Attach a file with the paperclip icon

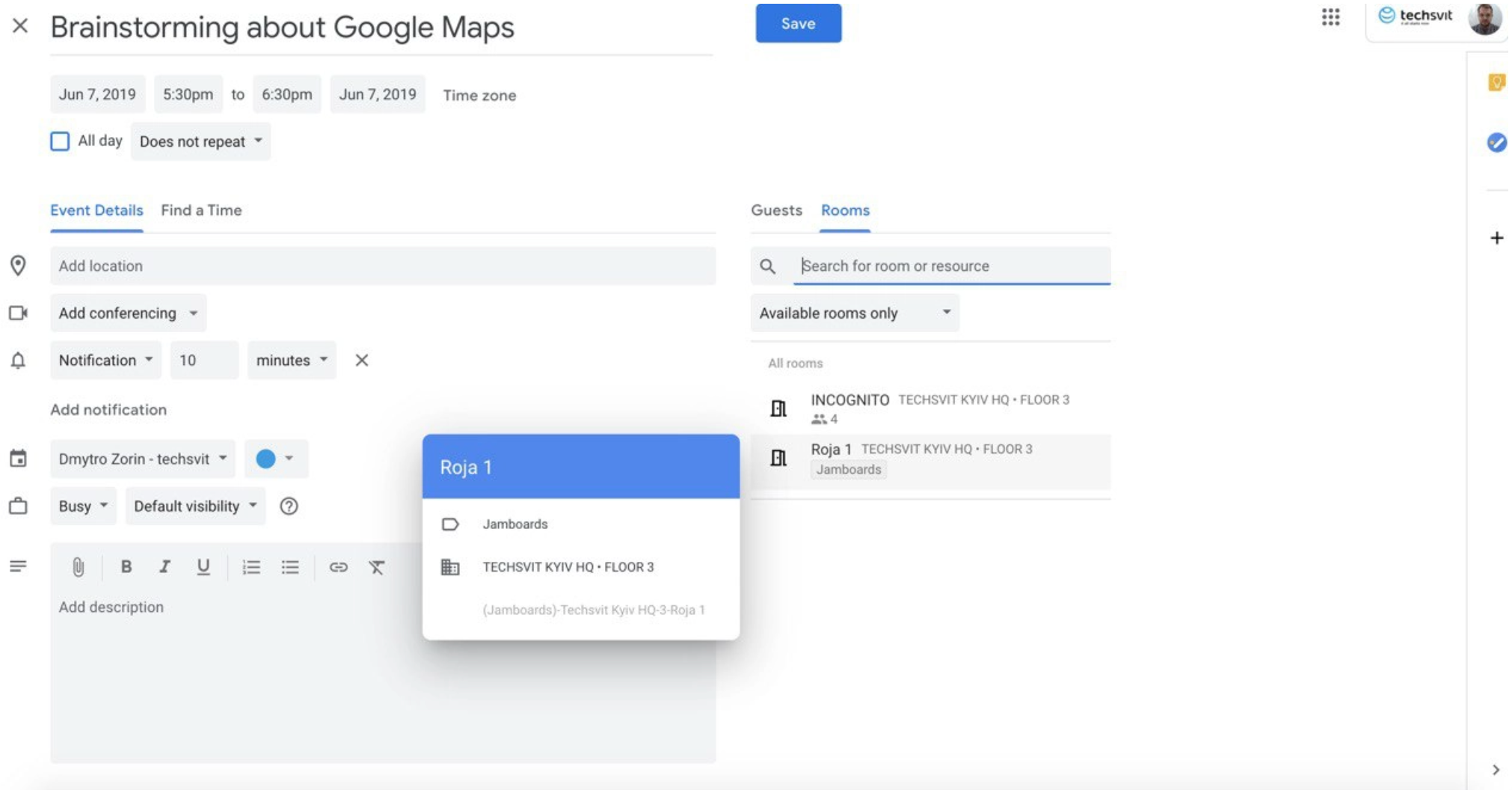[x=78, y=567]
